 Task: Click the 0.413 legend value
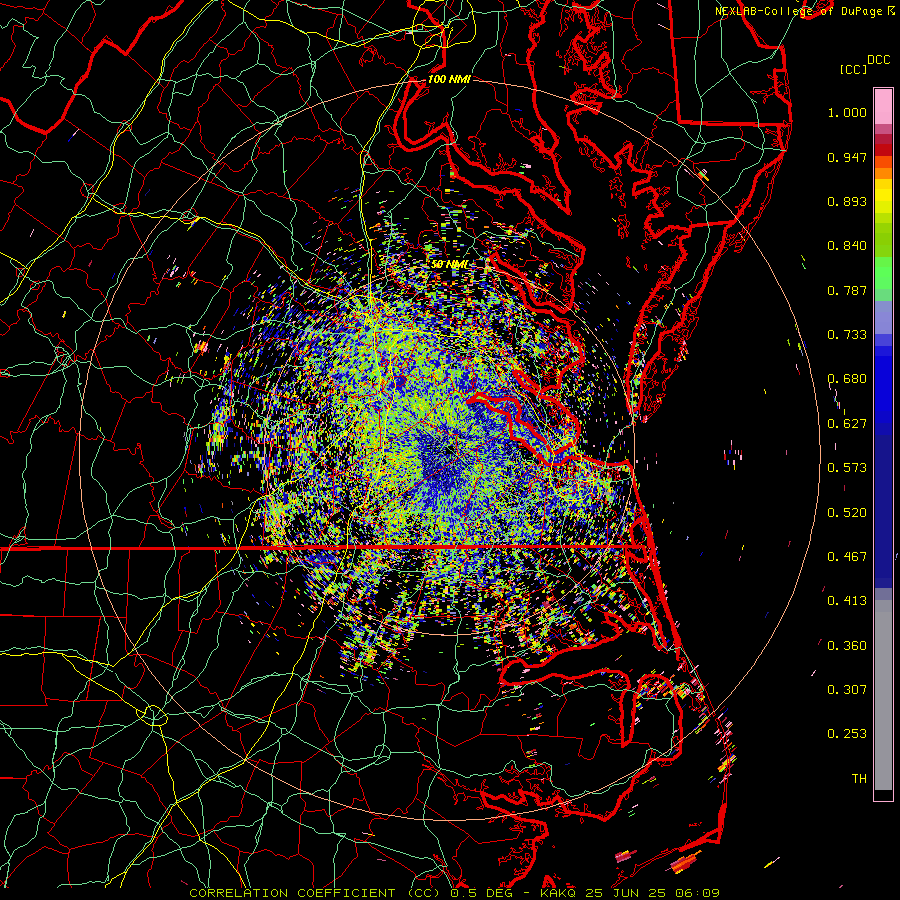847,601
